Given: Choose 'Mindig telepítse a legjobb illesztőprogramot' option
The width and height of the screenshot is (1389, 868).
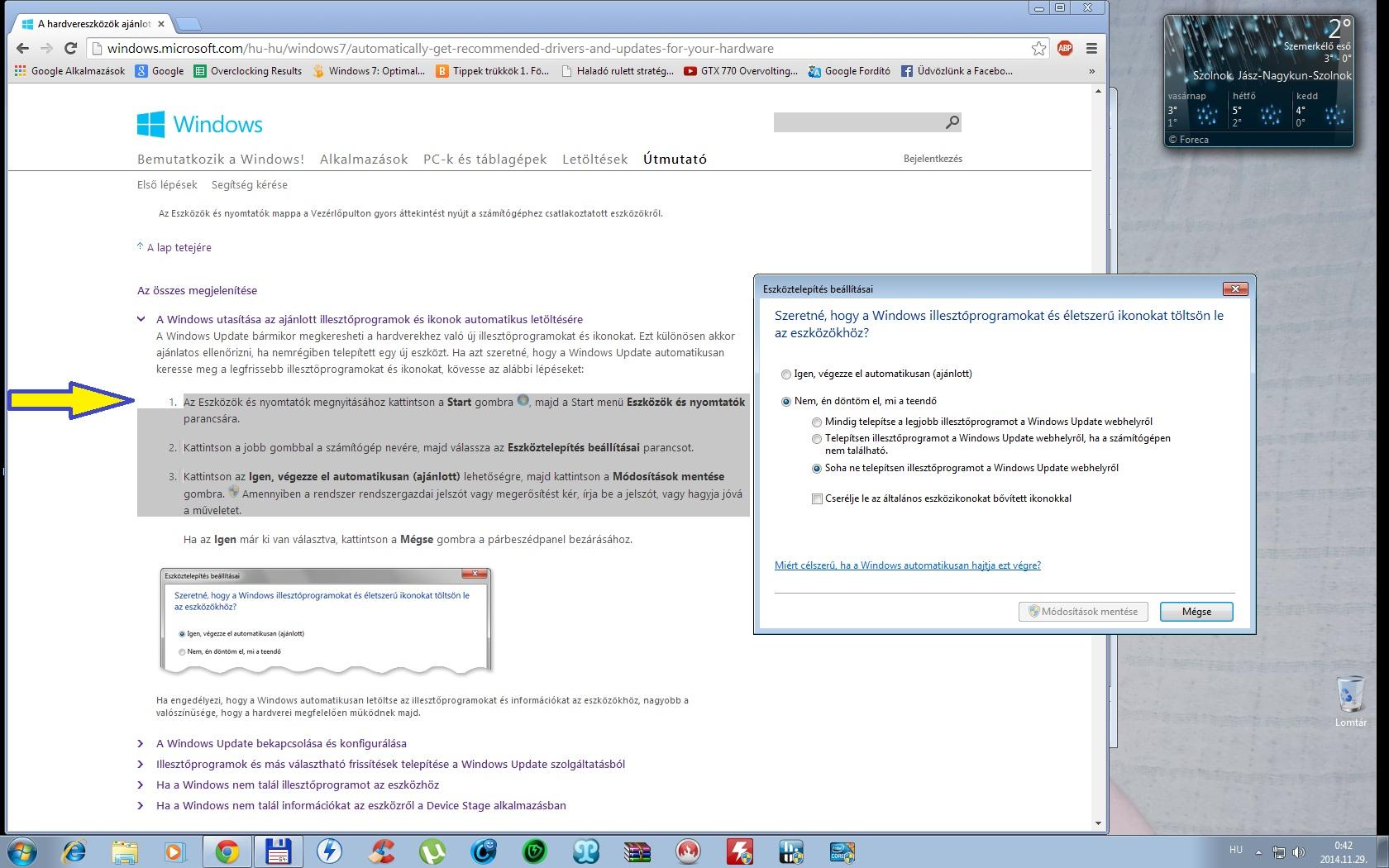Looking at the screenshot, I should (817, 422).
